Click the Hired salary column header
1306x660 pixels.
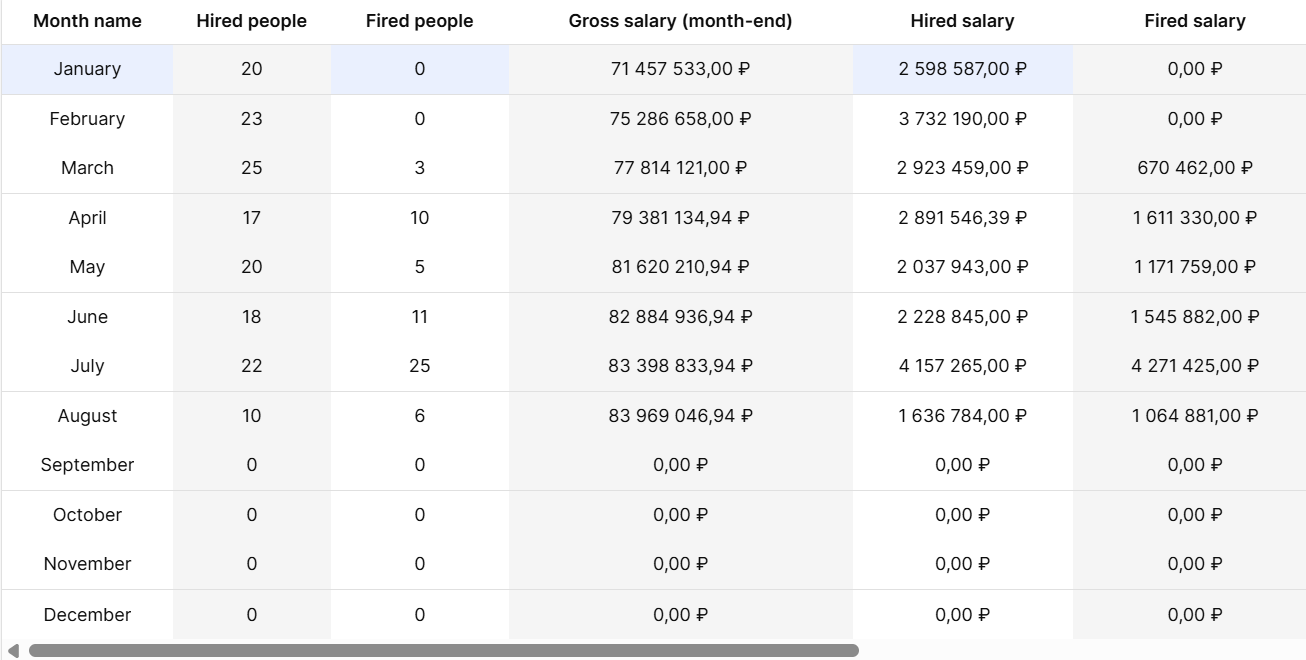(x=962, y=21)
